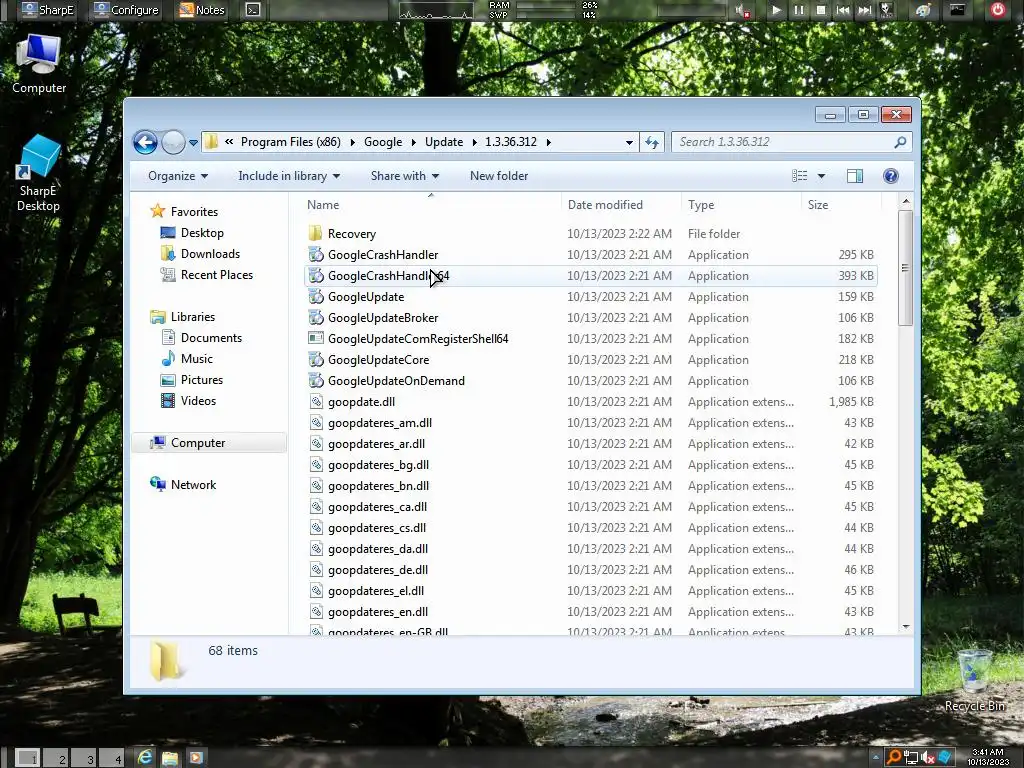Open the address bar history dropdown
Image resolution: width=1024 pixels, height=768 pixels.
coord(629,142)
